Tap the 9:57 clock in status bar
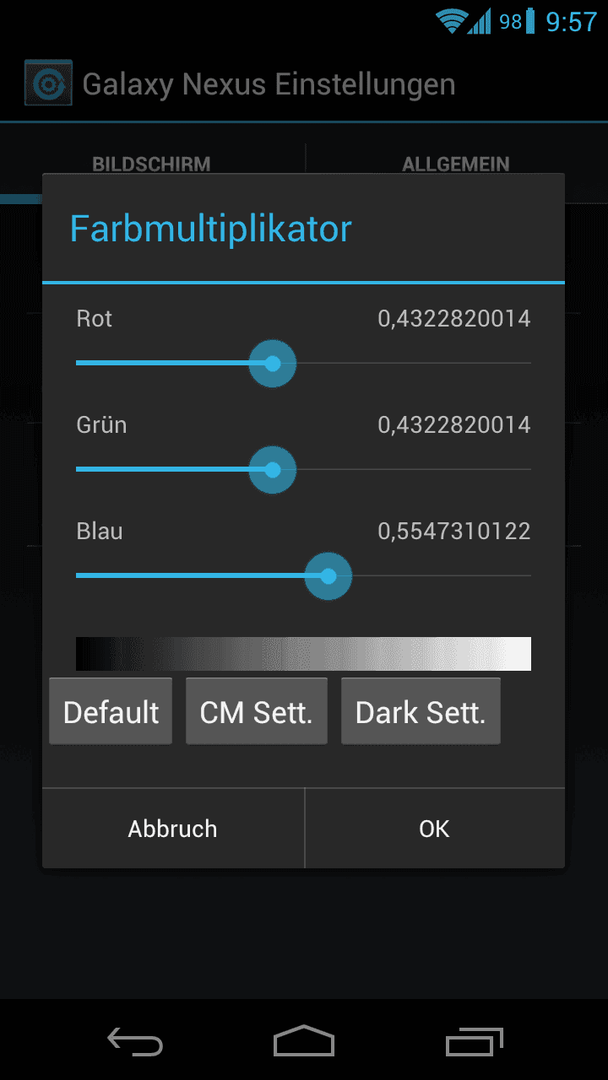Screen dimensions: 608x1080 [571, 22]
